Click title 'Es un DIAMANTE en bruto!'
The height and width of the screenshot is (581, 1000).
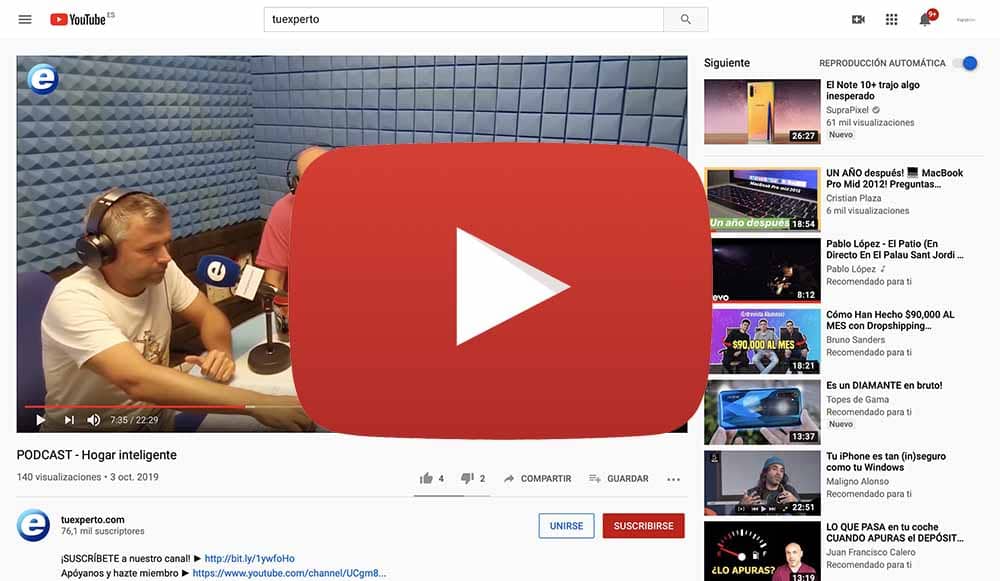pyautogui.click(x=884, y=385)
